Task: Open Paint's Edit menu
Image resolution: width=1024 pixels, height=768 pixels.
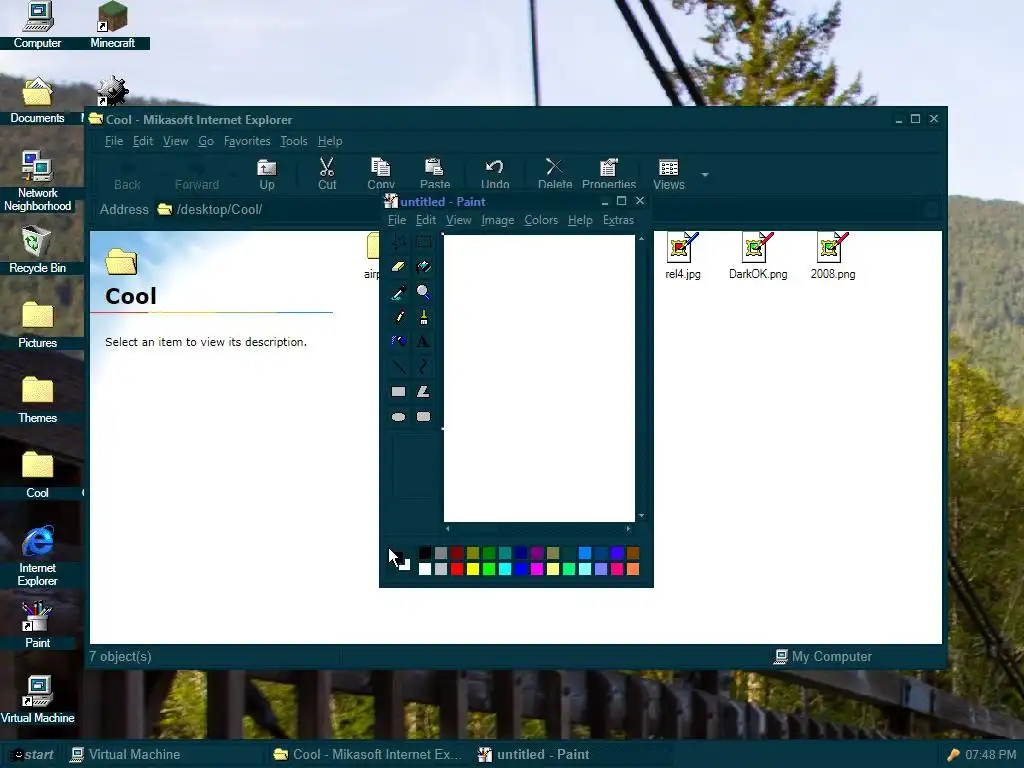Action: click(x=426, y=220)
